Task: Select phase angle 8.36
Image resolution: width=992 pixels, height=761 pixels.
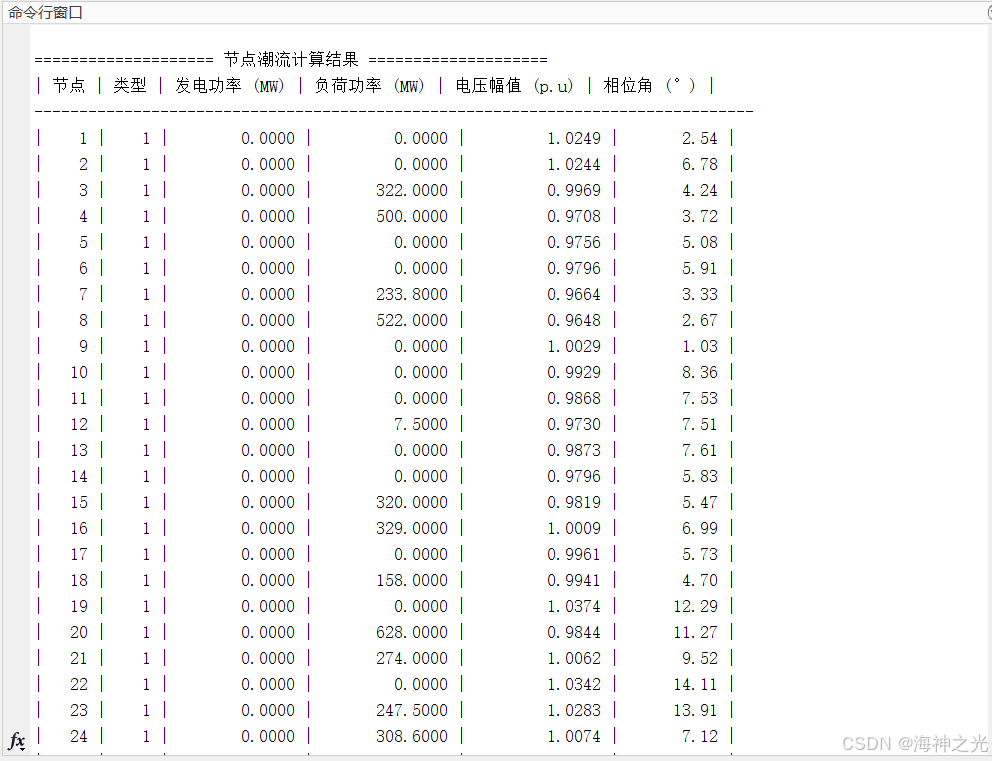Action: click(700, 372)
